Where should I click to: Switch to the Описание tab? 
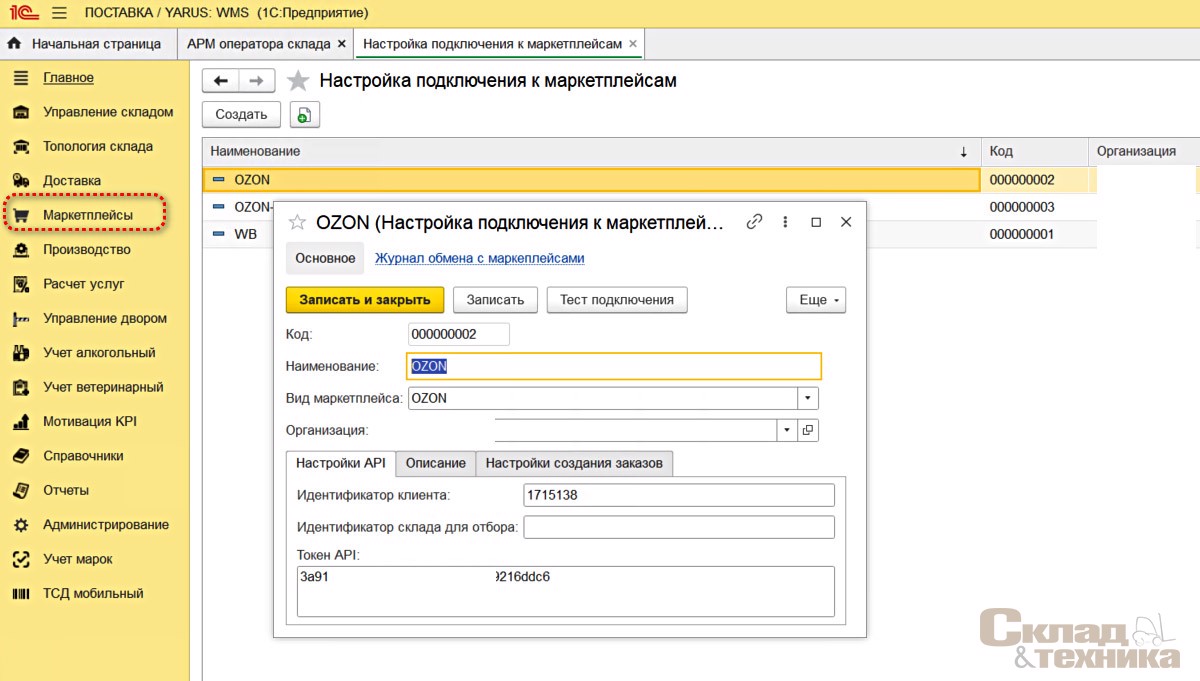(435, 463)
